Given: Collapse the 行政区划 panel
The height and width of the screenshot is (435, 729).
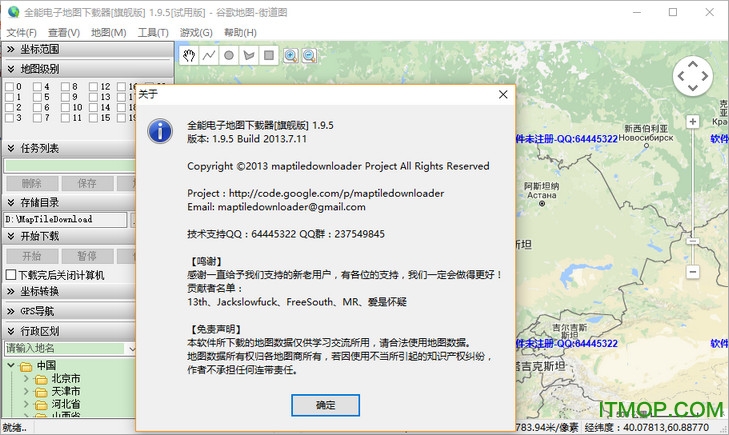Looking at the screenshot, I should (x=11, y=331).
